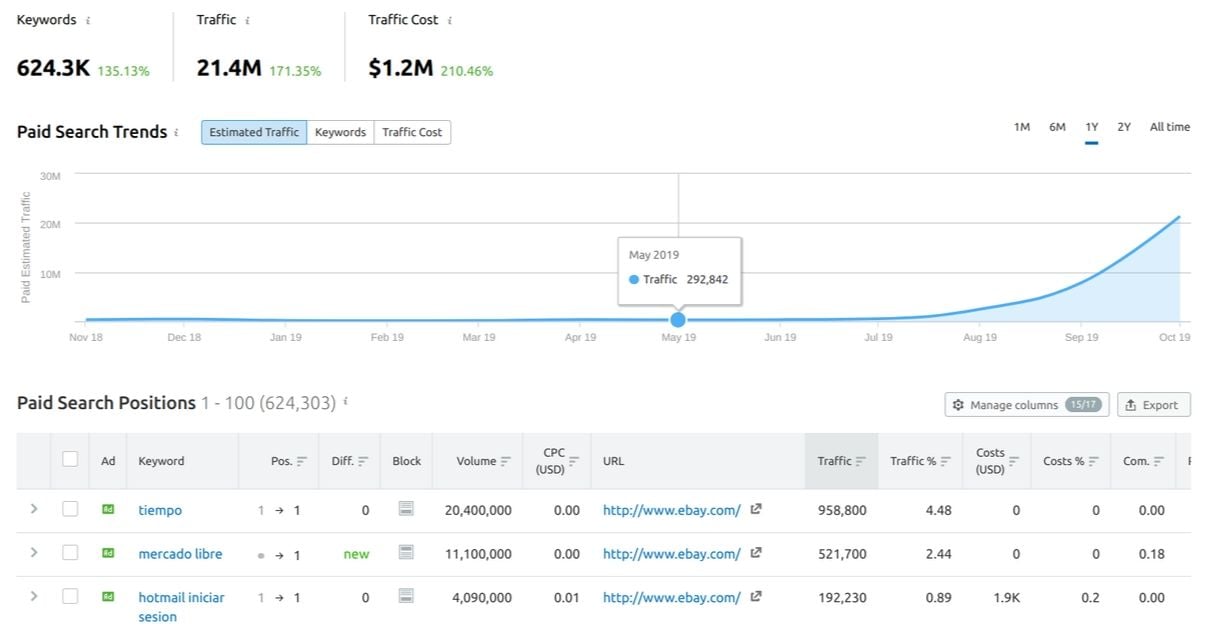Screen dimensions: 1206x635
Task: Set chart range to 1Y
Action: [x=1092, y=127]
